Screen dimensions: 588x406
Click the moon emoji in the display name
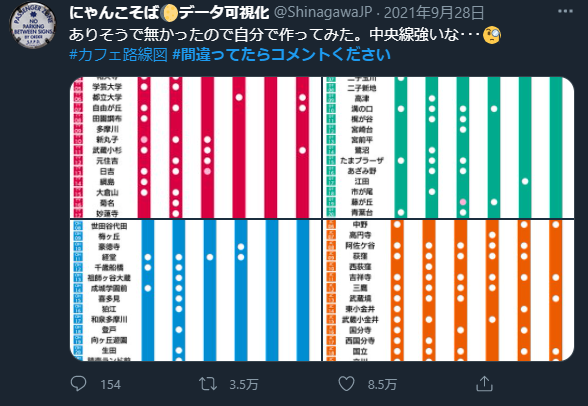tap(169, 13)
